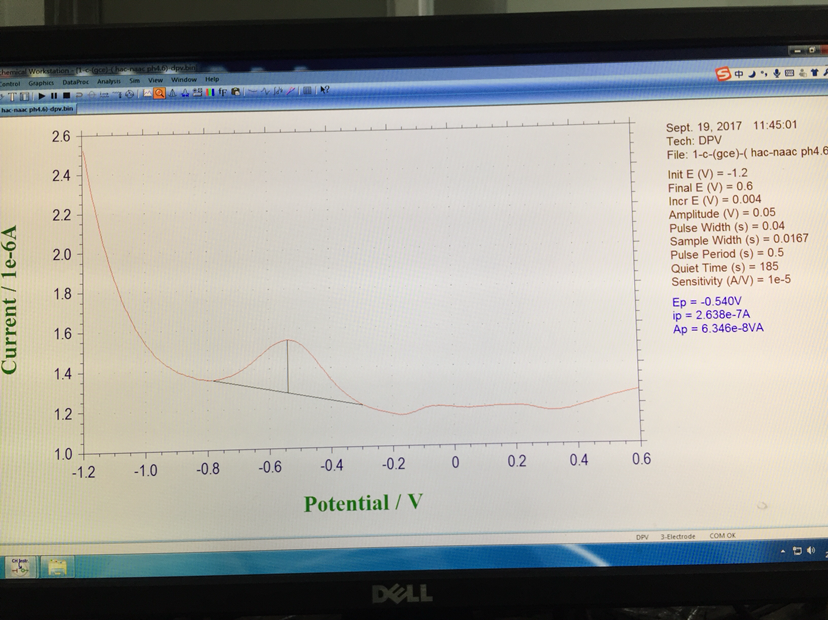Click the blue Peak Definition icon
The width and height of the screenshot is (828, 620).
[x=185, y=93]
